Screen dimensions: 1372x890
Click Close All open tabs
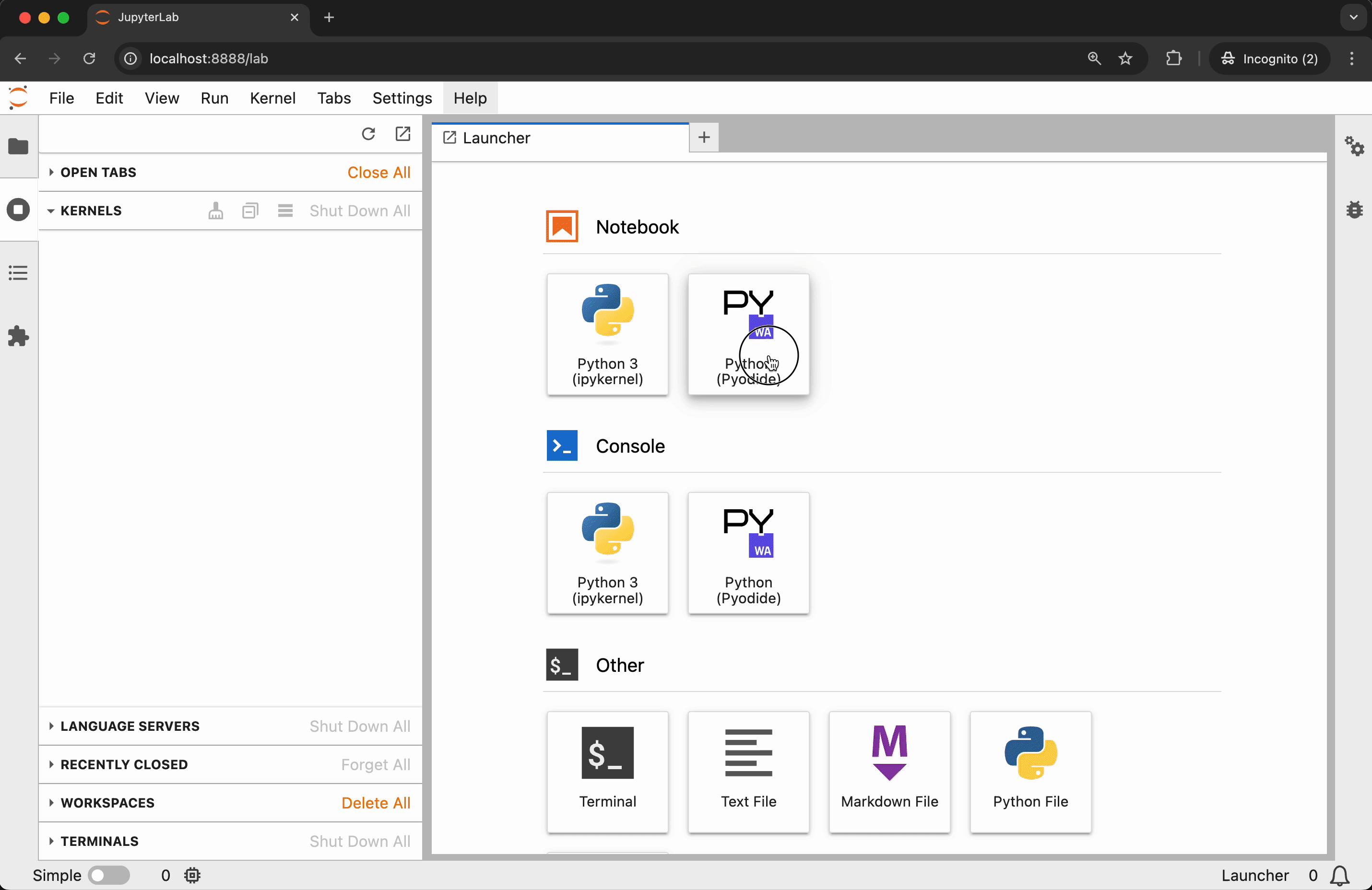(379, 172)
